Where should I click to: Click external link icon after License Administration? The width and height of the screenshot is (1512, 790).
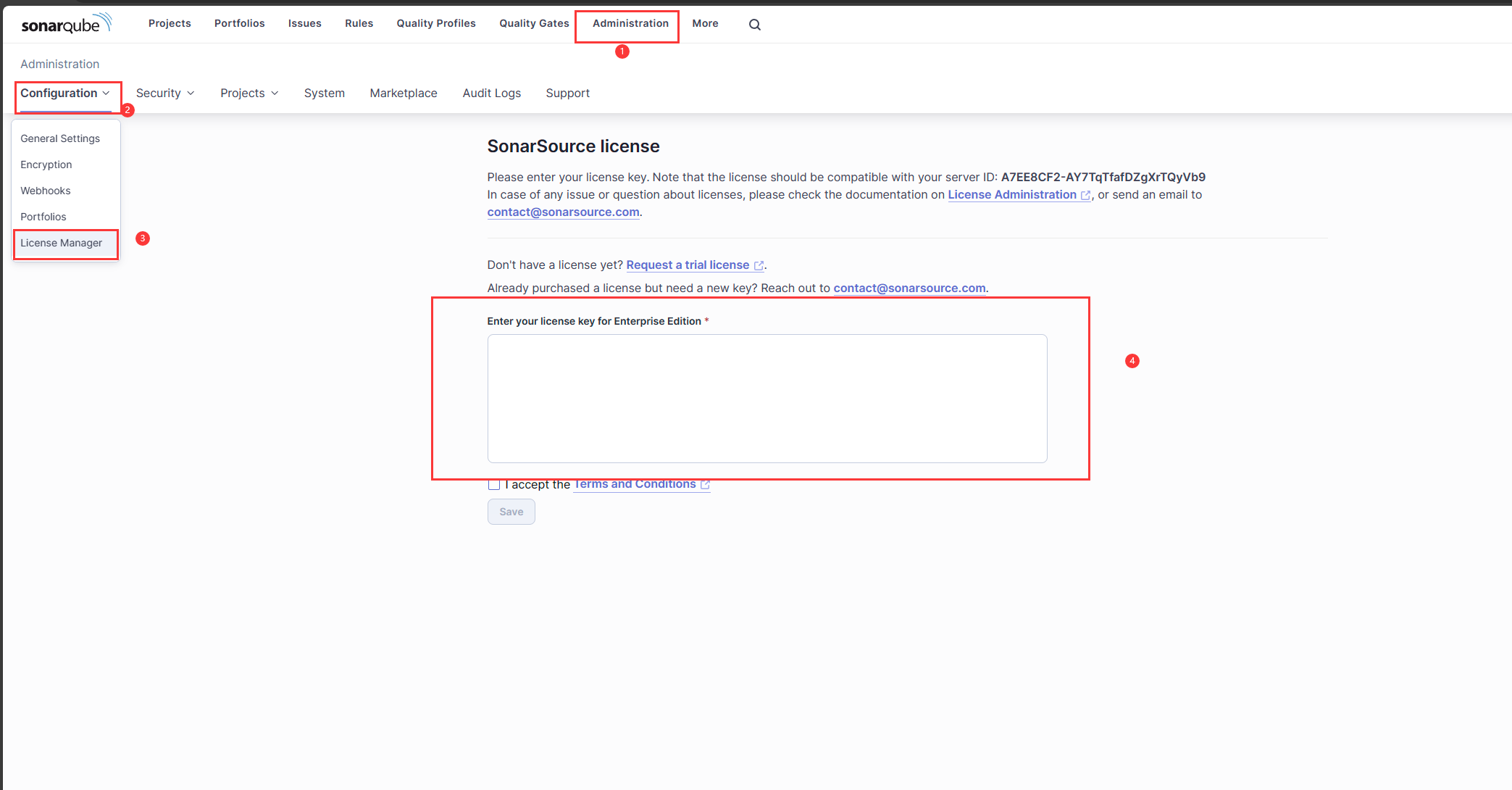pos(1085,195)
